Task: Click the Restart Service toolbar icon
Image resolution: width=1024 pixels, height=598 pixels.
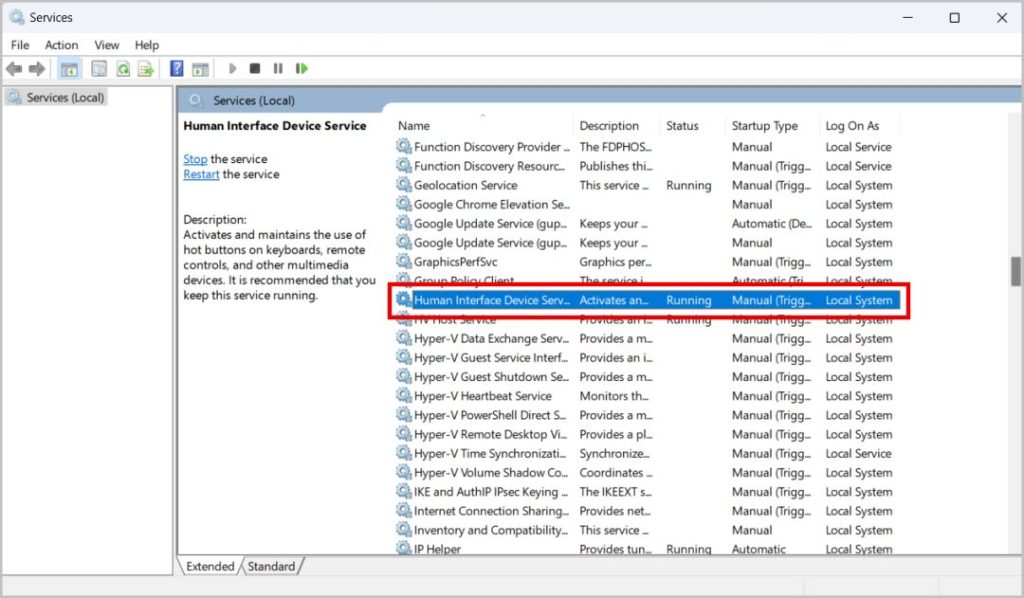Action: (301, 69)
